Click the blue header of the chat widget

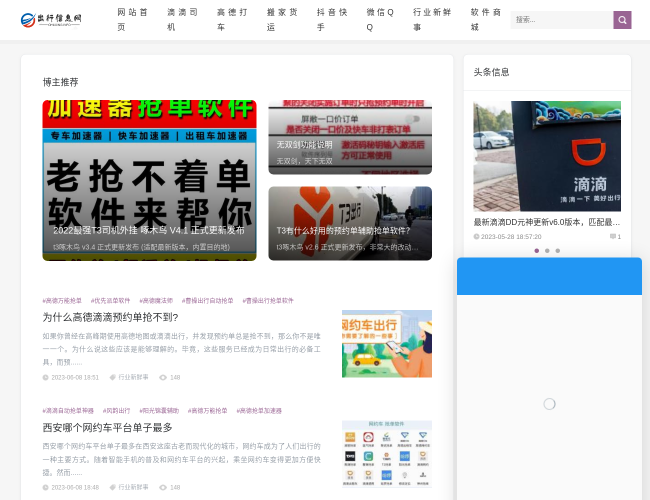(x=549, y=276)
